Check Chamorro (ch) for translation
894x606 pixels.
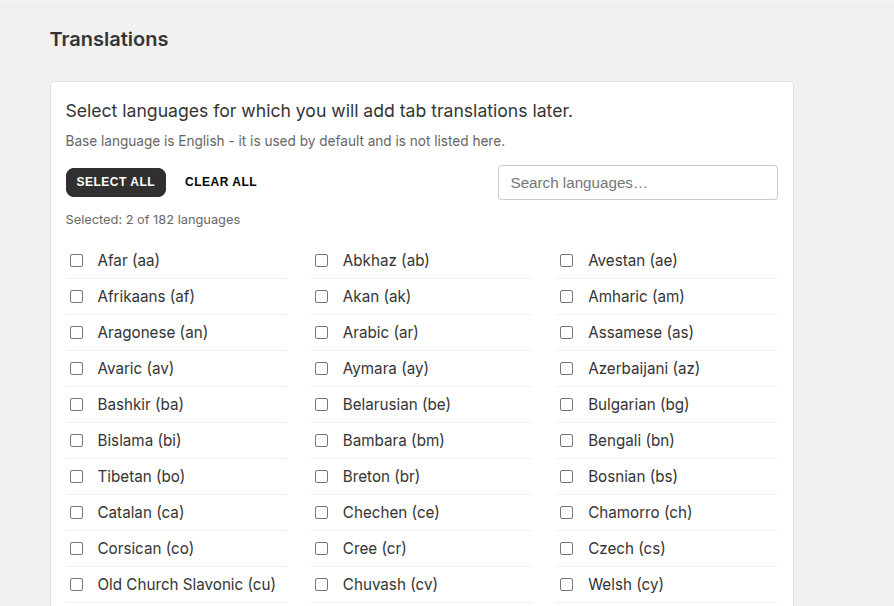point(567,512)
